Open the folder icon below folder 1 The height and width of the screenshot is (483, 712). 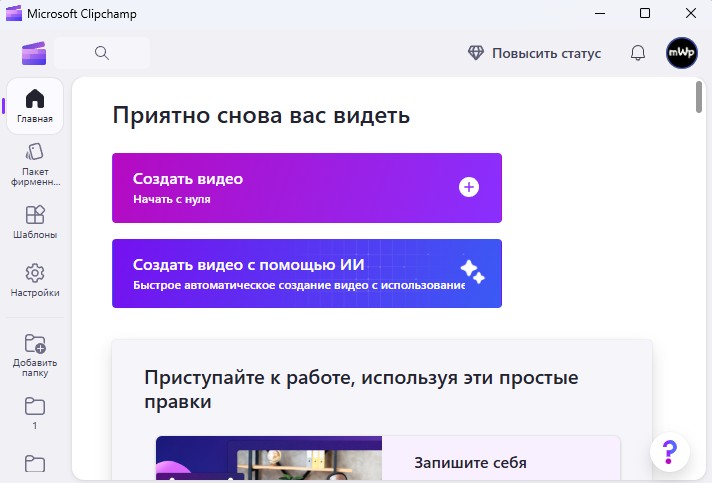point(35,464)
